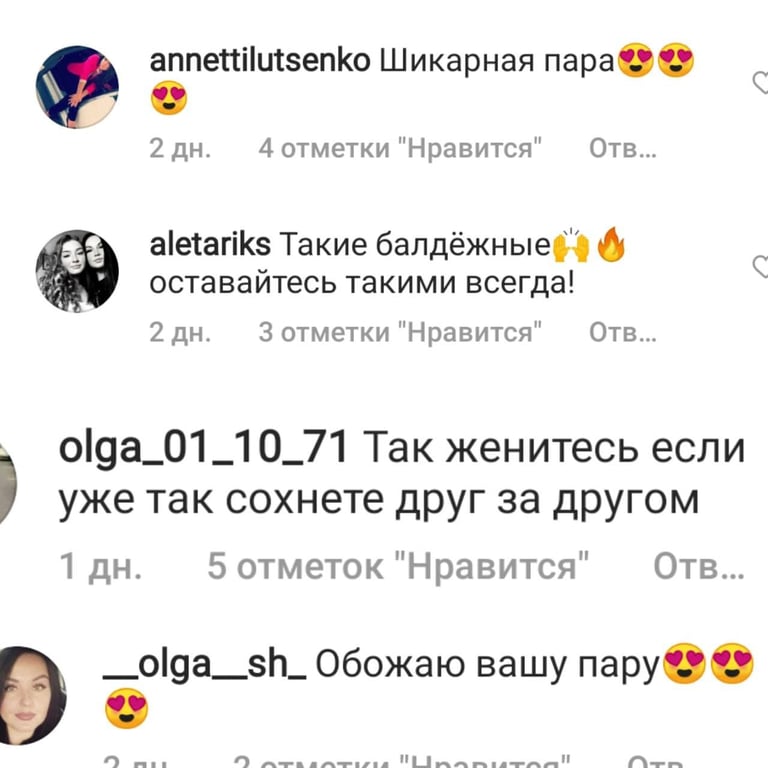768x768 pixels.
Task: Click the 2 дн. timestamp under annettilutsenko
Action: (180, 148)
